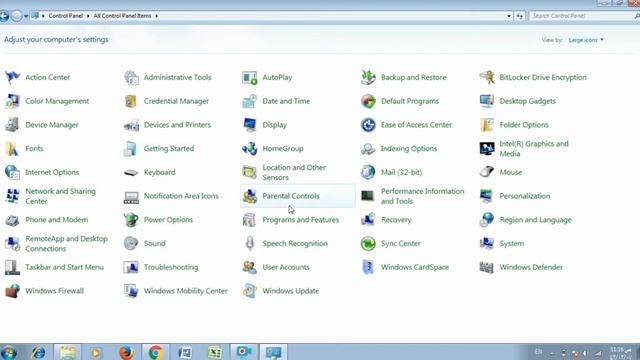Image resolution: width=640 pixels, height=360 pixels.
Task: Click the Back navigation button
Action: coord(4,16)
